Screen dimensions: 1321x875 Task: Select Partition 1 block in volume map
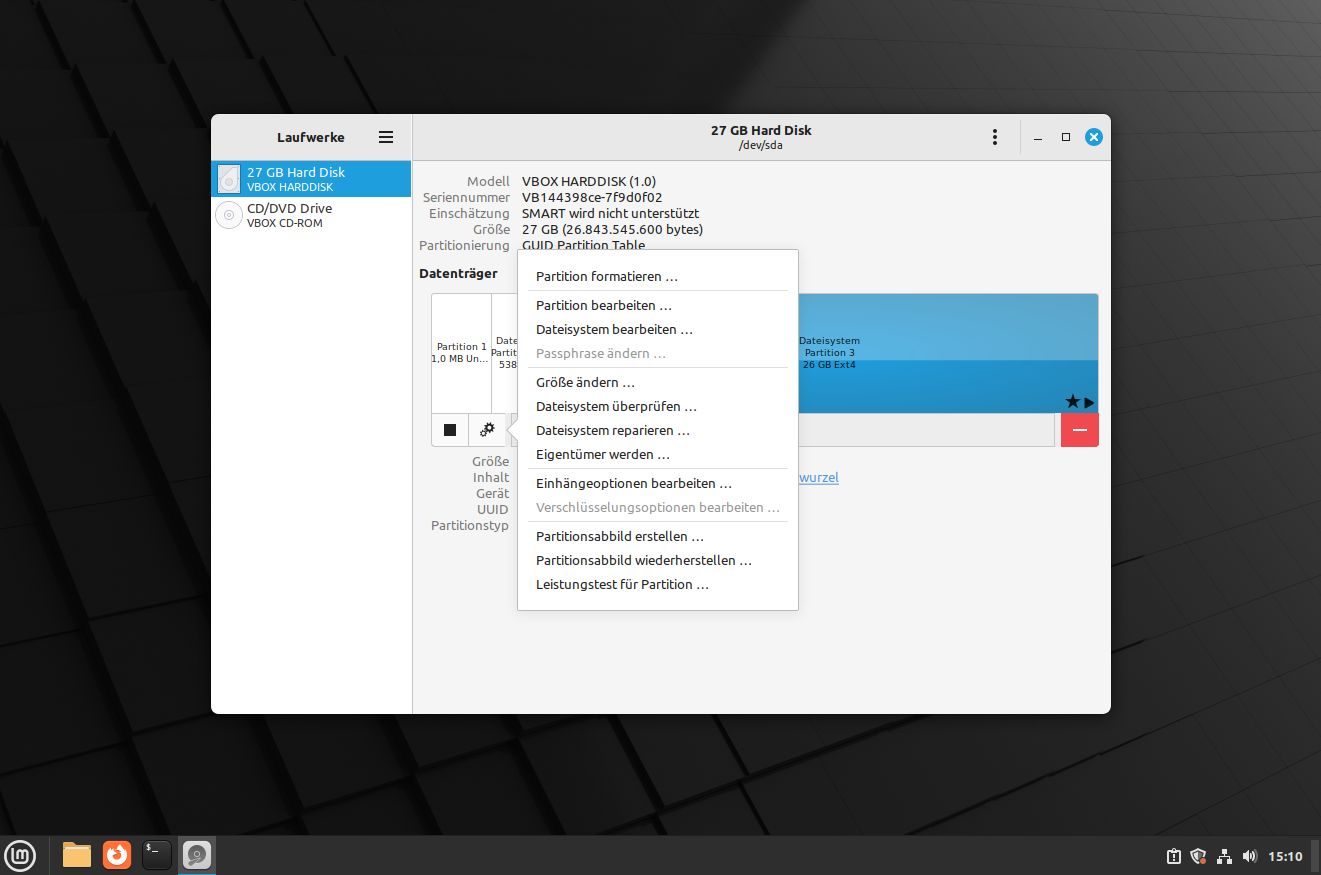pos(461,352)
